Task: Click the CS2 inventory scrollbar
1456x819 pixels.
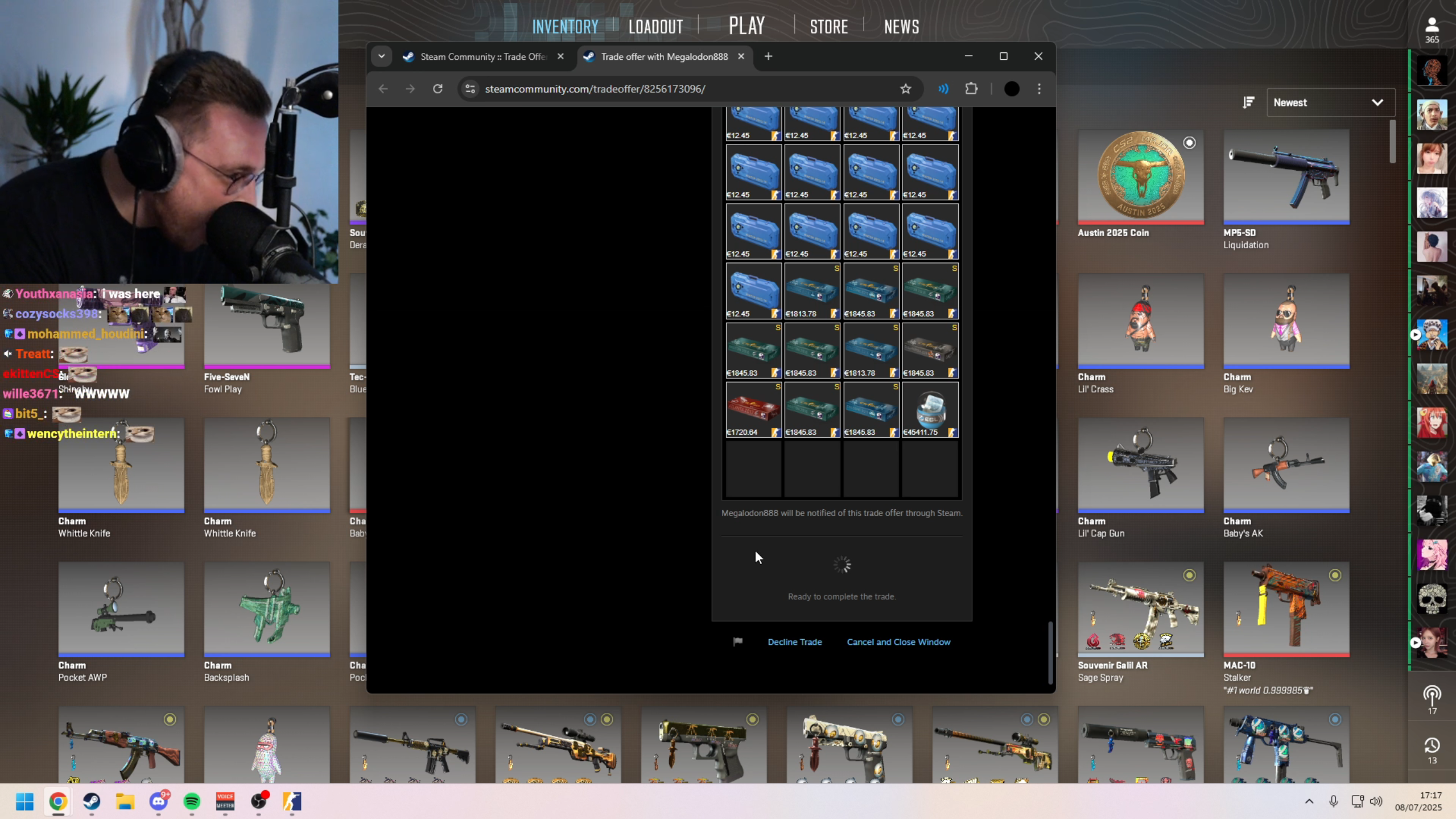Action: [x=1392, y=141]
